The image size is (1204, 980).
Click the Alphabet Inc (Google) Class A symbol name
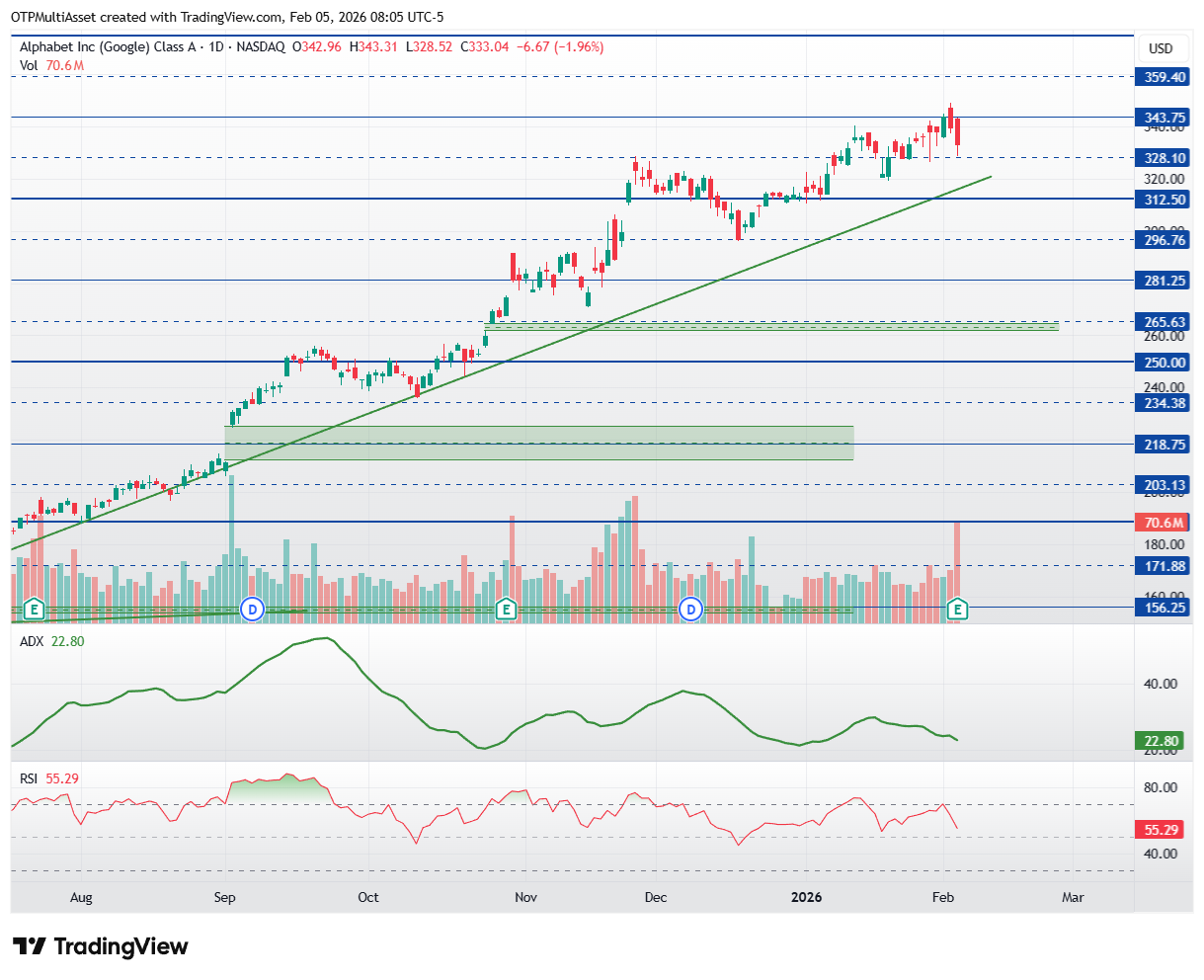click(108, 46)
